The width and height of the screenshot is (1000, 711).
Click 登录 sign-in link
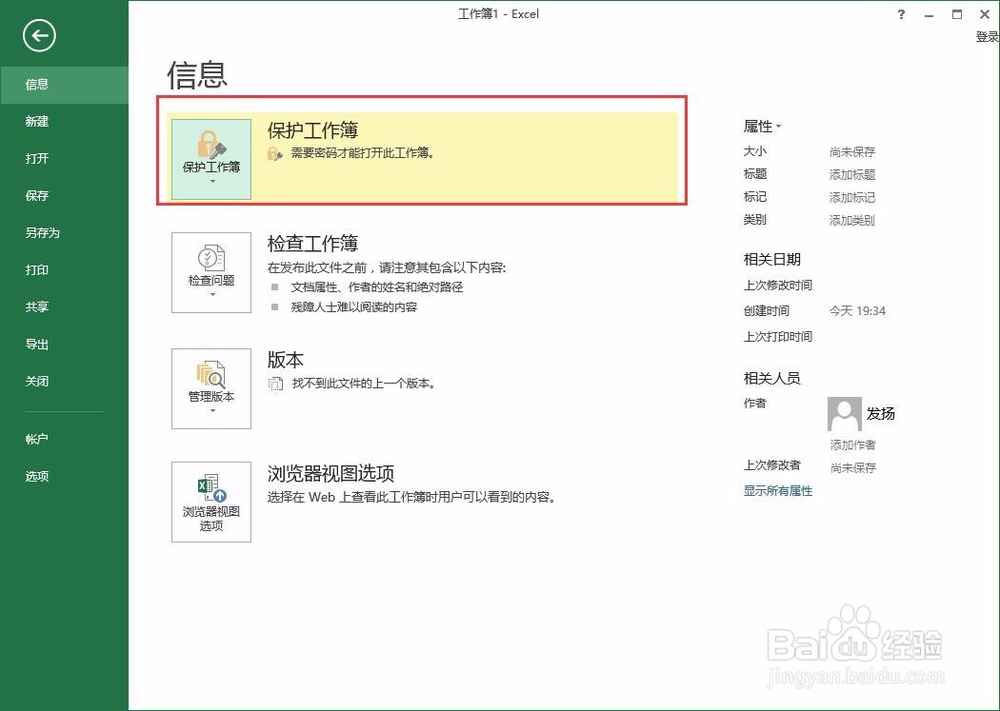coord(987,37)
